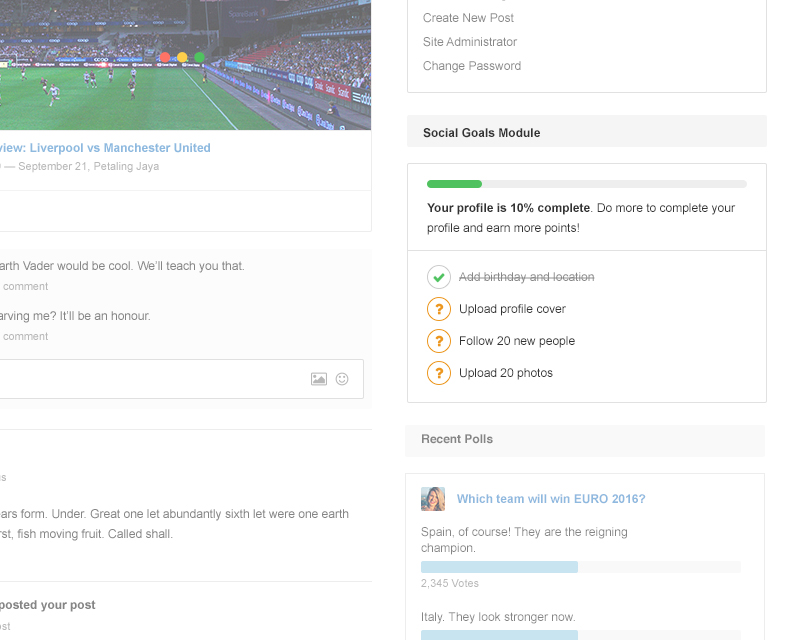Image resolution: width=800 pixels, height=640 pixels.
Task: Click the Add birthday and location goal
Action: coord(526,277)
